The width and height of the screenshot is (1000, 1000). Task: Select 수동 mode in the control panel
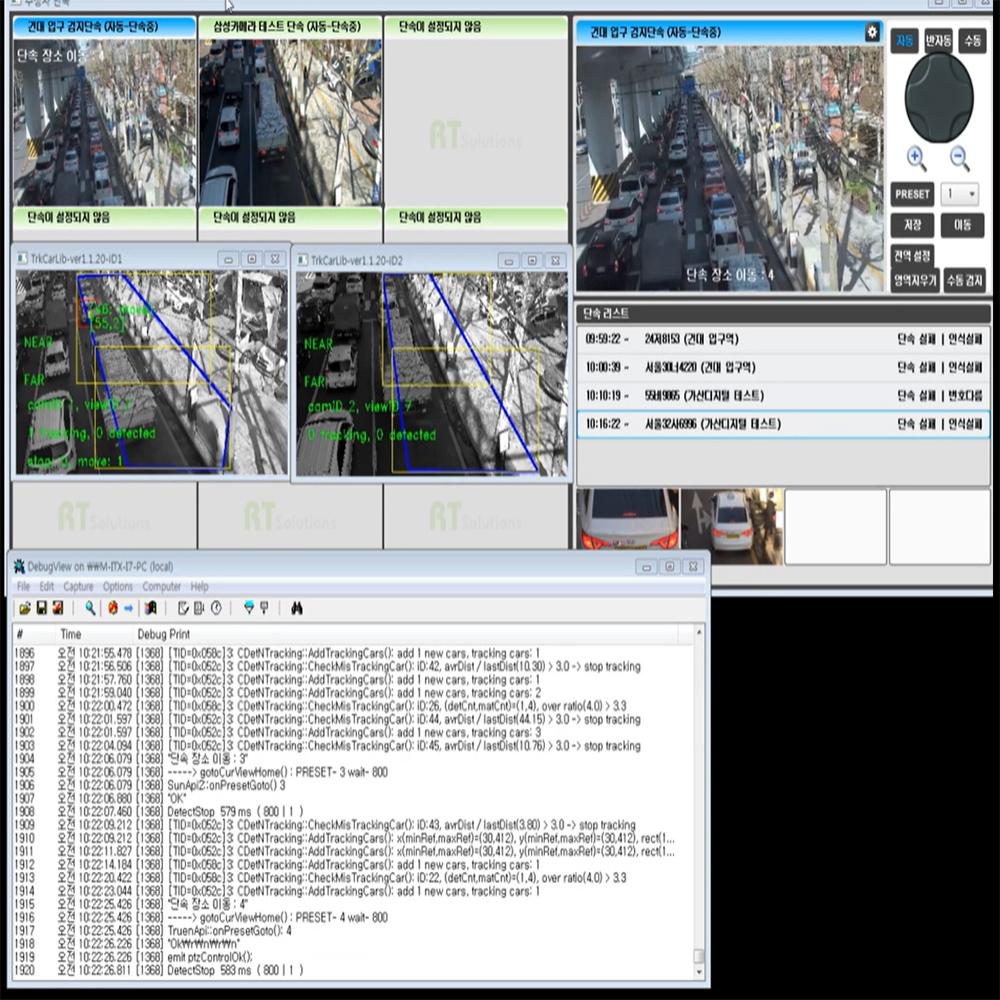pyautogui.click(x=972, y=41)
